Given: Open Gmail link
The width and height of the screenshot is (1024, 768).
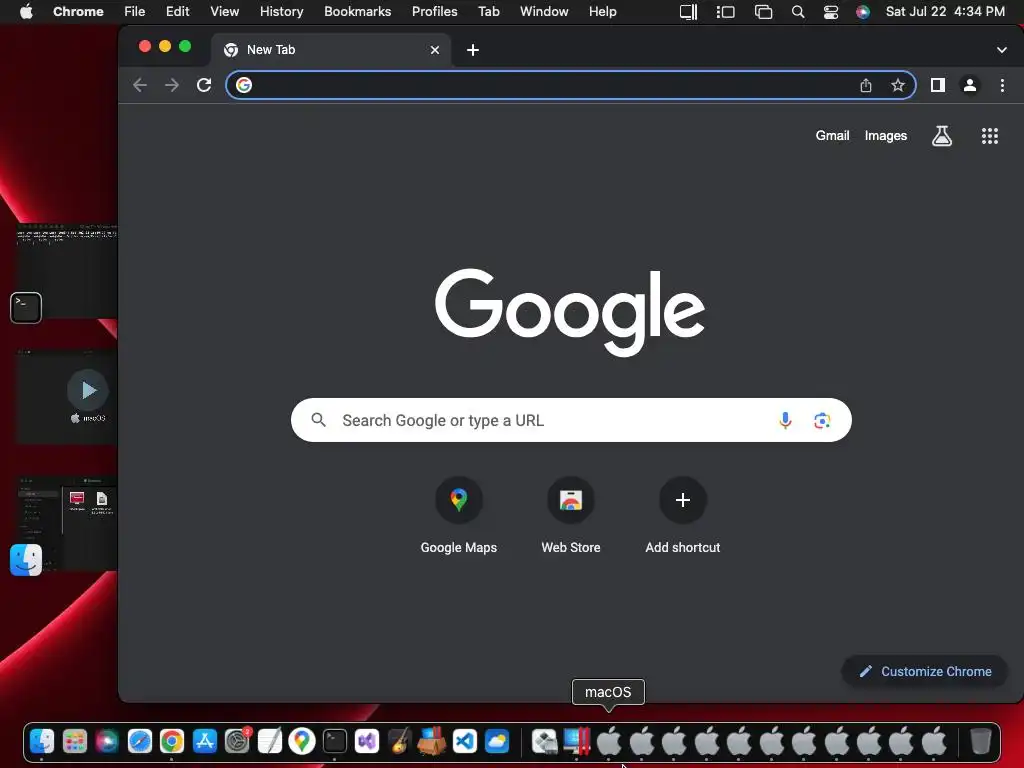Looking at the screenshot, I should (x=832, y=136).
